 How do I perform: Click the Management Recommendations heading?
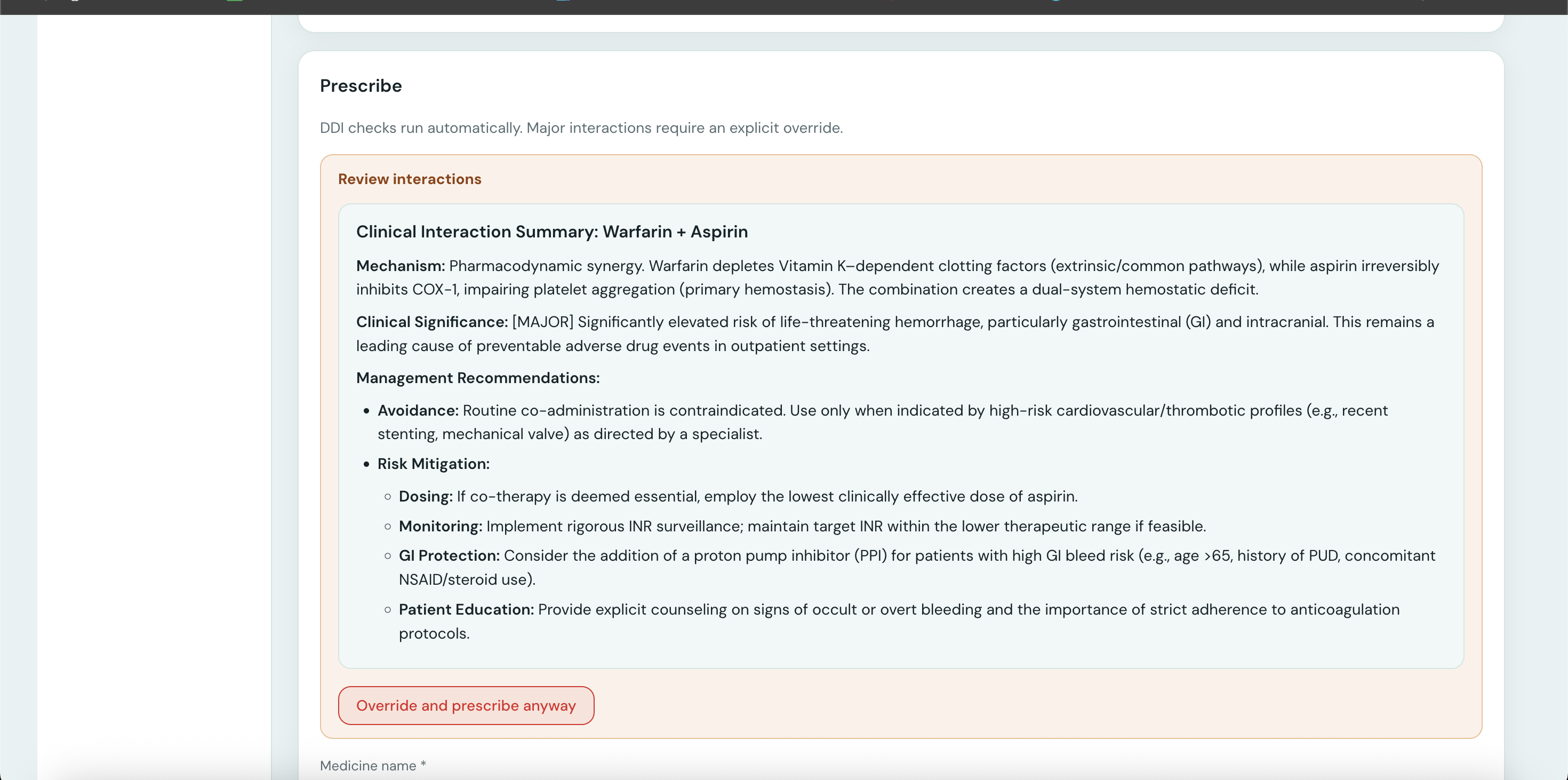tap(477, 378)
